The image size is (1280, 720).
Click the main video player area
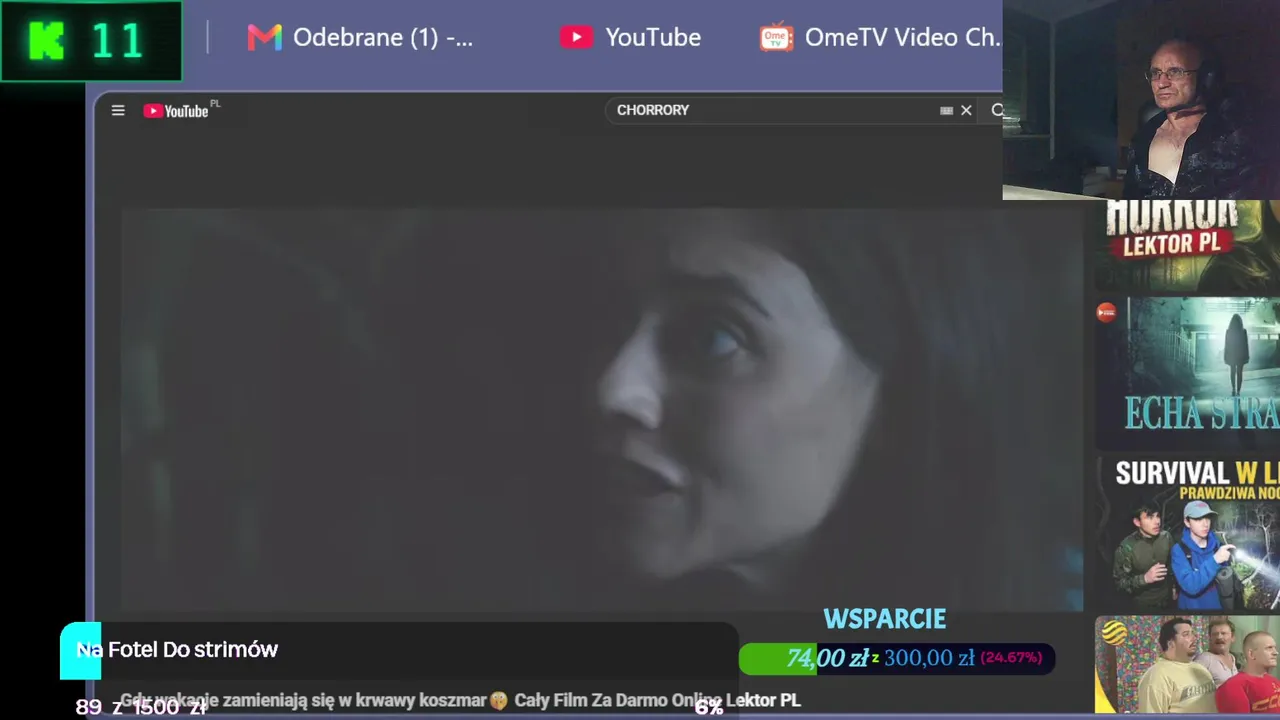click(x=601, y=409)
